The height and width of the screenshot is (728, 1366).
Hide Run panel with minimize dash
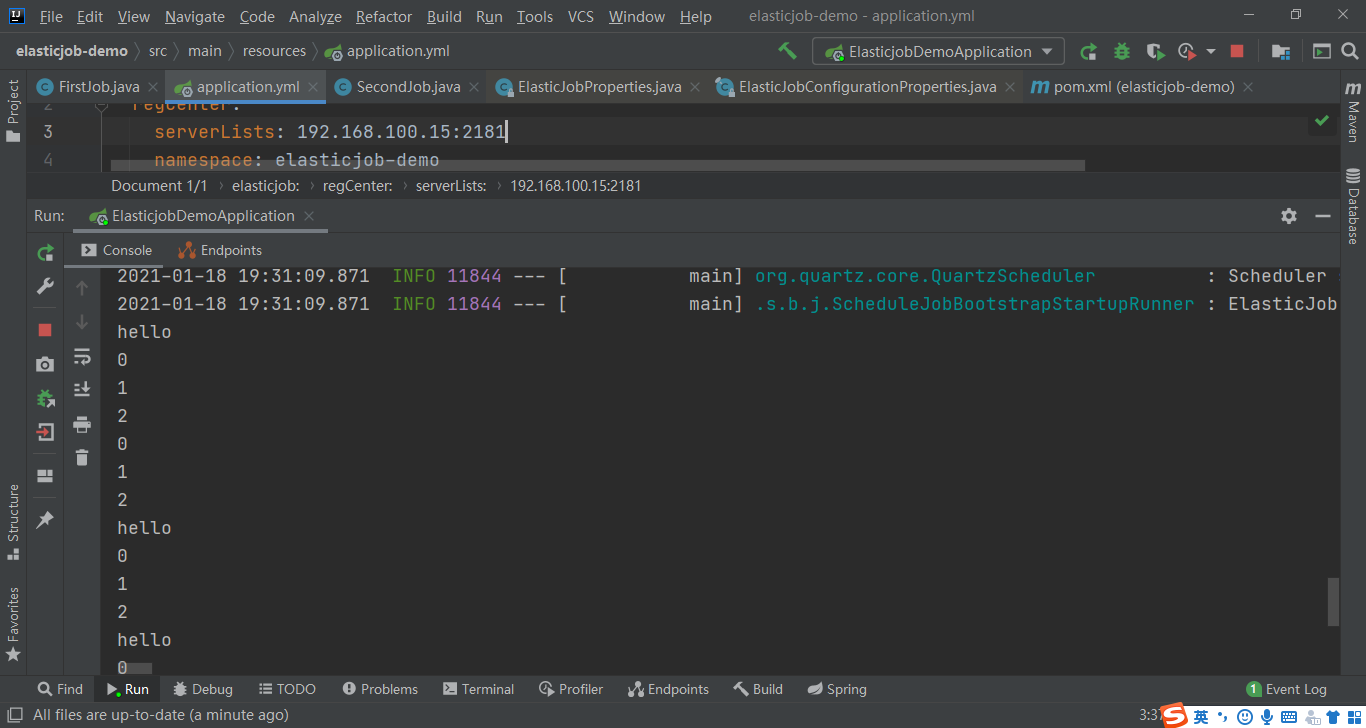point(1323,216)
